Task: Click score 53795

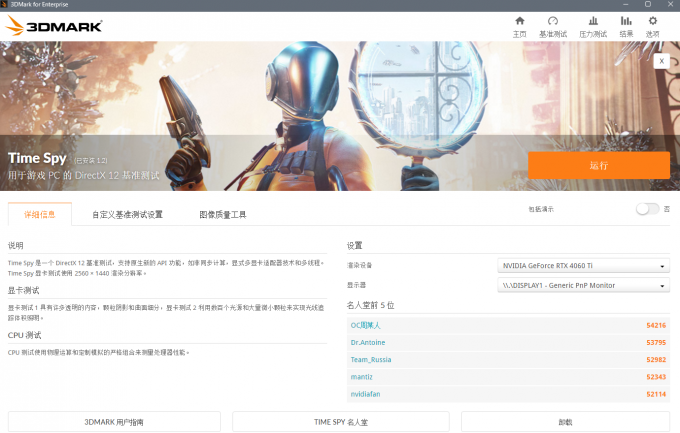Action: point(656,342)
